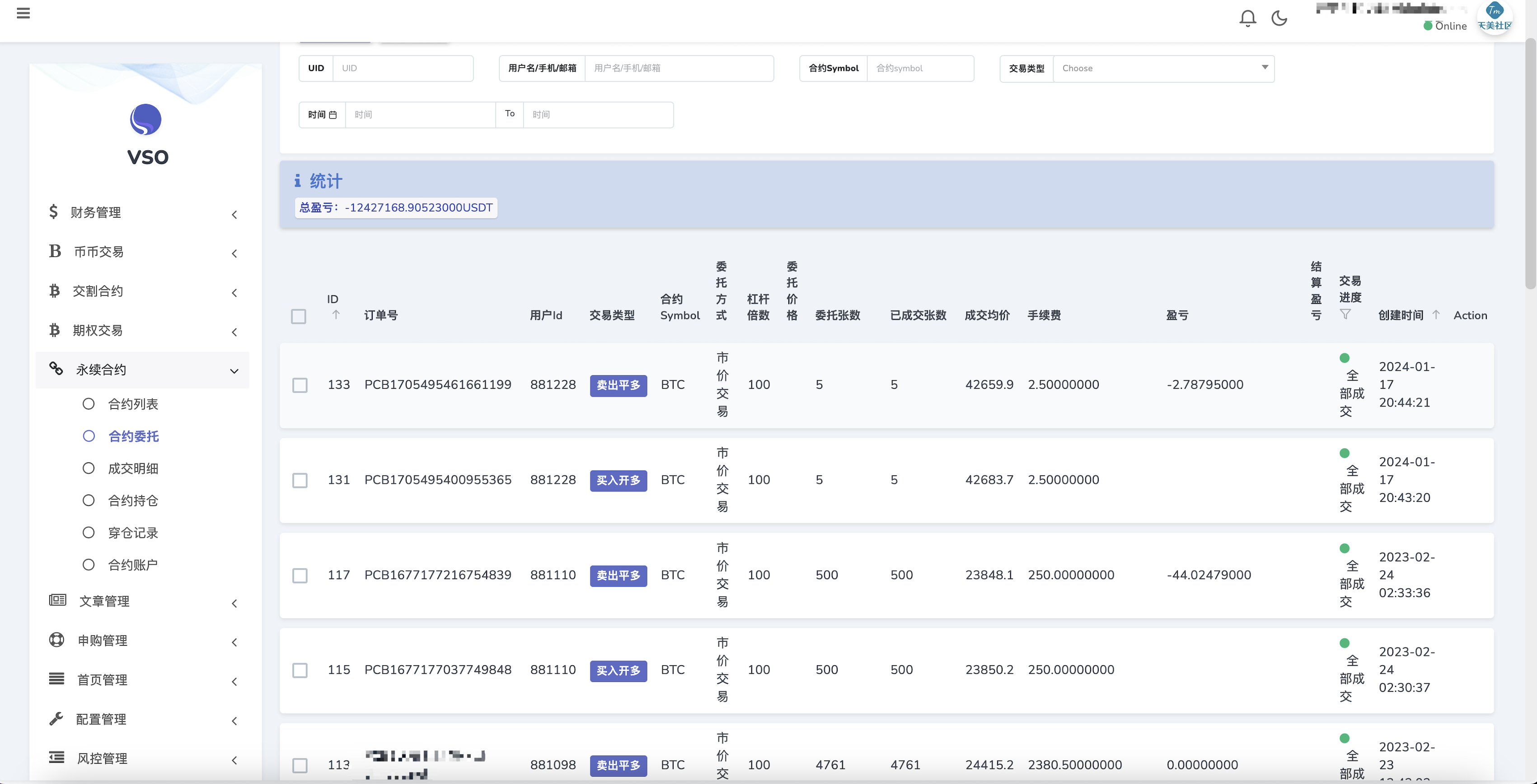Go to 合约持仓 submenu item
Image resolution: width=1537 pixels, height=784 pixels.
click(x=133, y=501)
